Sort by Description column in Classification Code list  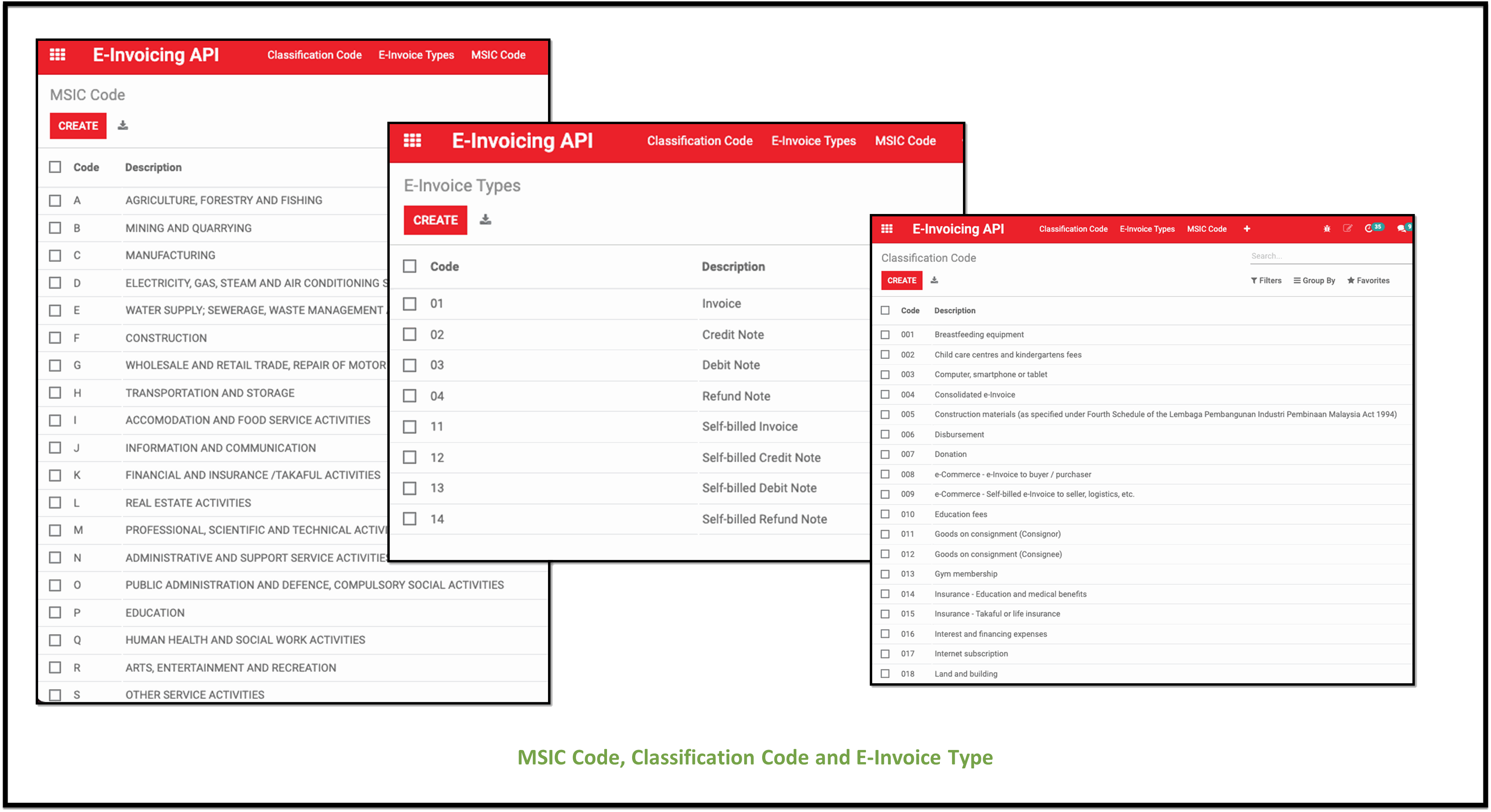(954, 311)
